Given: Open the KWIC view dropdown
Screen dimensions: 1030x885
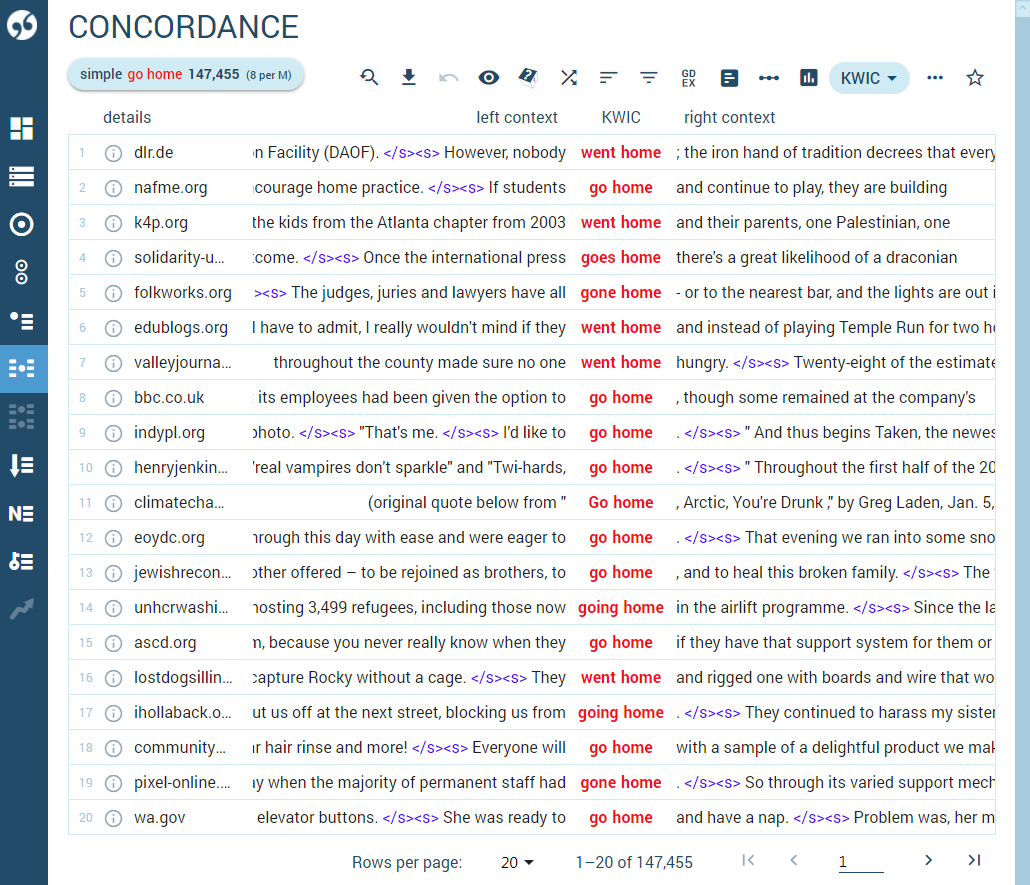Looking at the screenshot, I should coord(869,77).
